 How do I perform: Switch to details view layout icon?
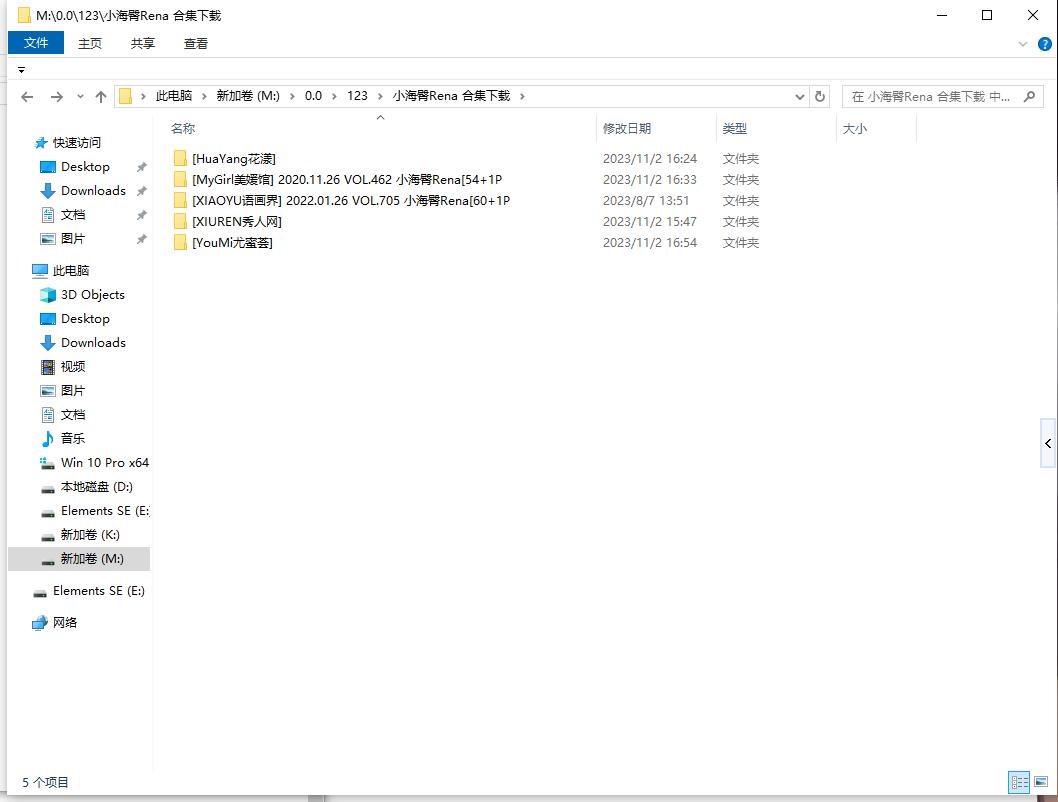pos(1019,782)
